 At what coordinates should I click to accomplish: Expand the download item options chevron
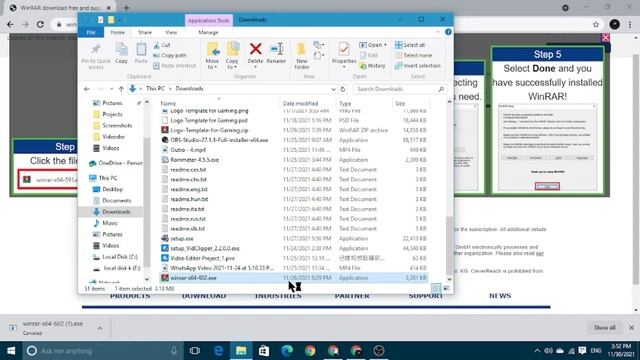coord(100,328)
